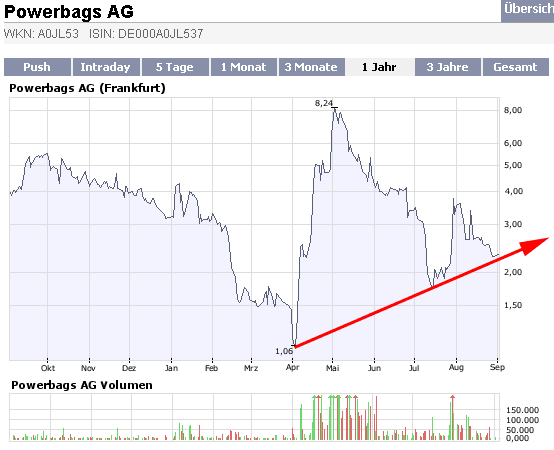
Task: Click the 5,00 price axis label
Action: (x=513, y=165)
